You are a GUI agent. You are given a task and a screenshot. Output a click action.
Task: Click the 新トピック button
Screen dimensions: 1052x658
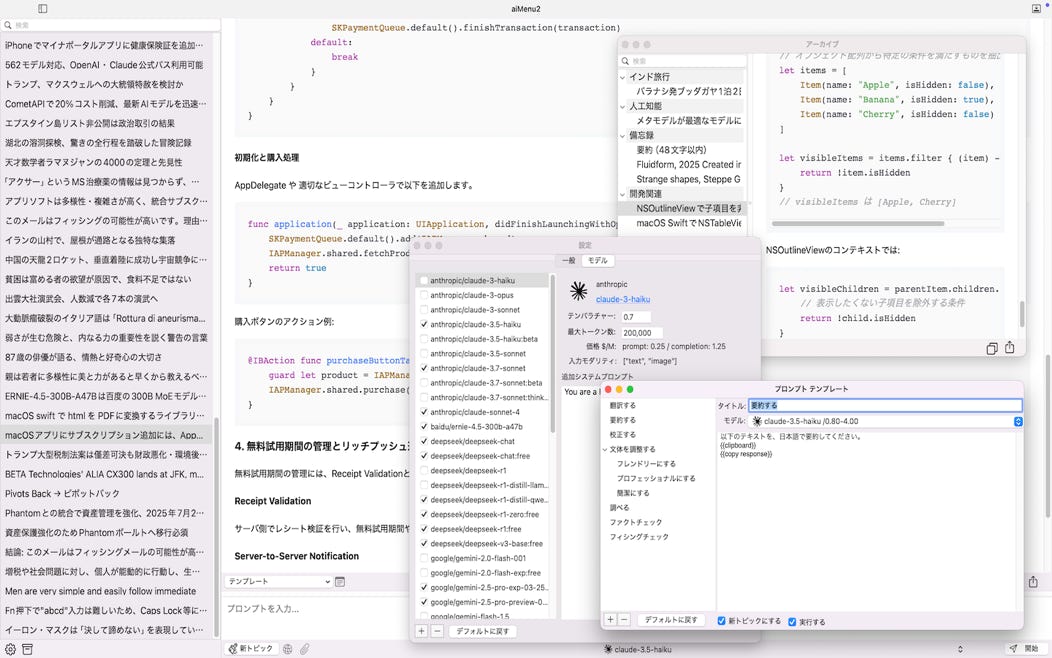coord(252,649)
